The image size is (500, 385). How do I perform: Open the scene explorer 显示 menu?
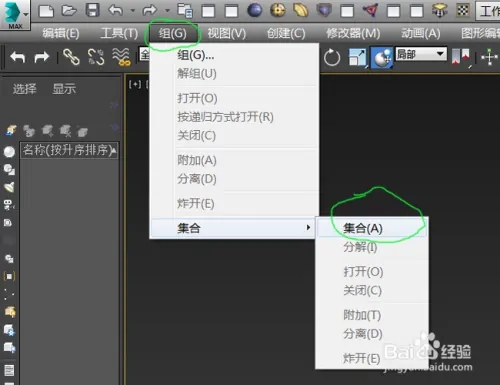64,89
